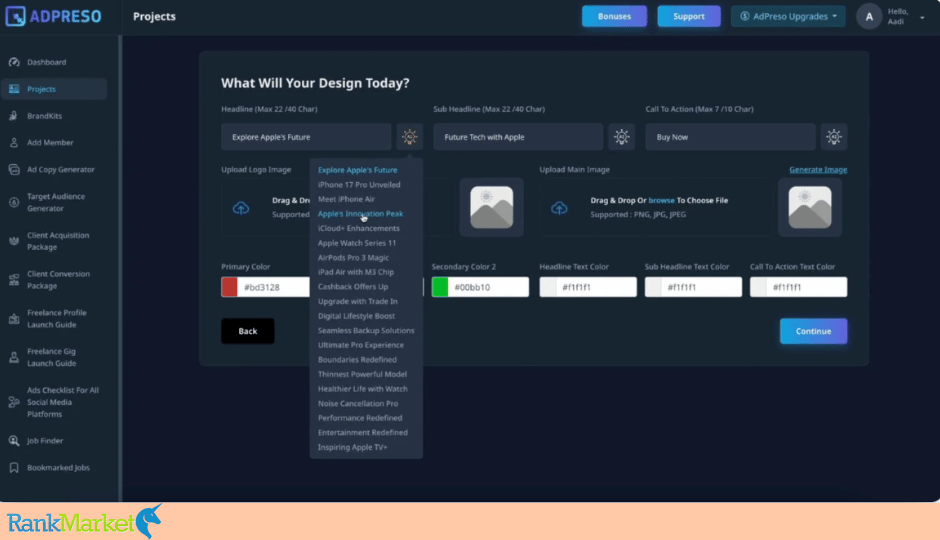
Task: Pick Performance Redefined suggestion
Action: pyautogui.click(x=360, y=418)
